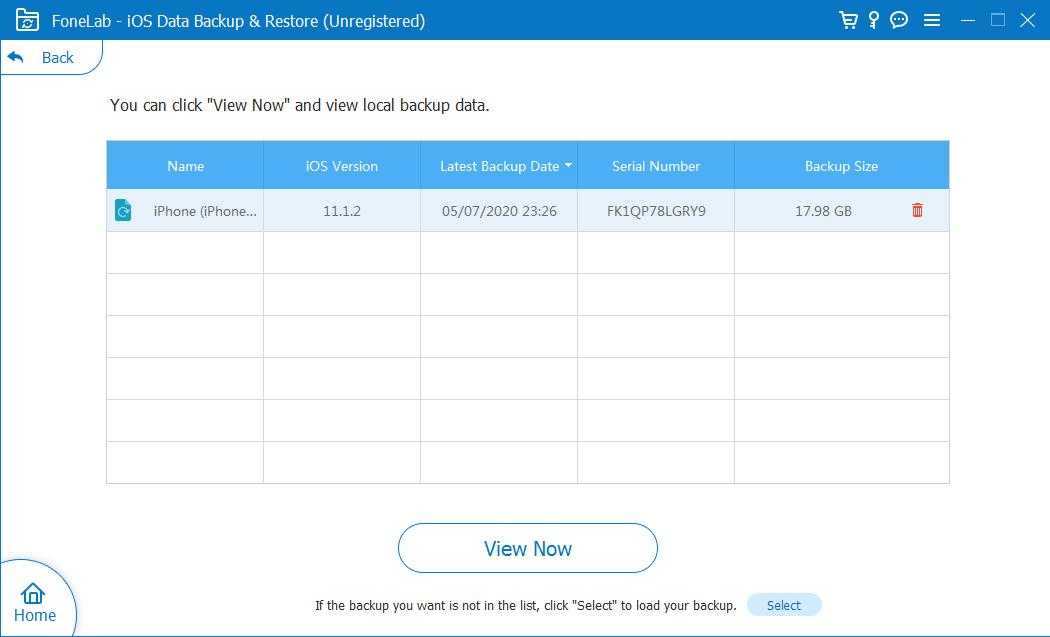This screenshot has height=637, width=1050.
Task: Click the Home house icon
Action: [x=33, y=593]
